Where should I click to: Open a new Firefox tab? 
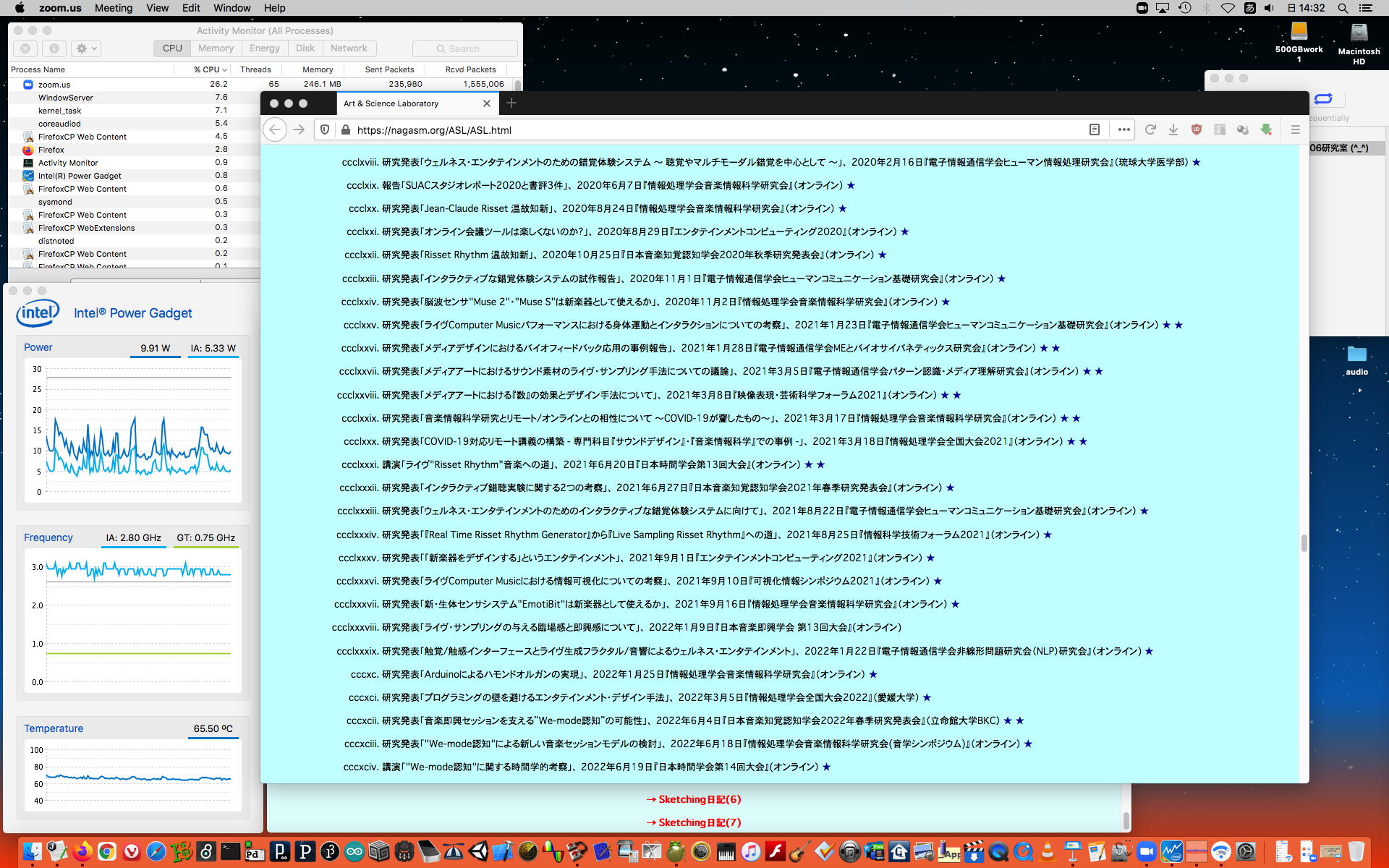point(511,103)
